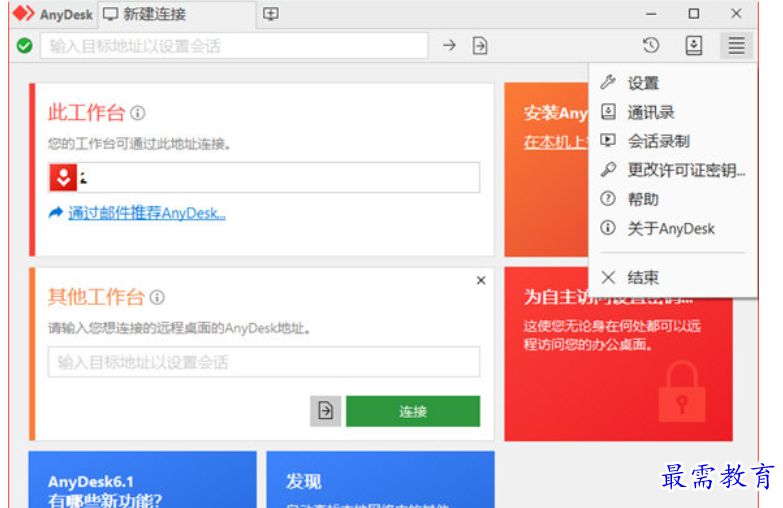Open the AnyDesk6.1 new features tile

[143, 480]
